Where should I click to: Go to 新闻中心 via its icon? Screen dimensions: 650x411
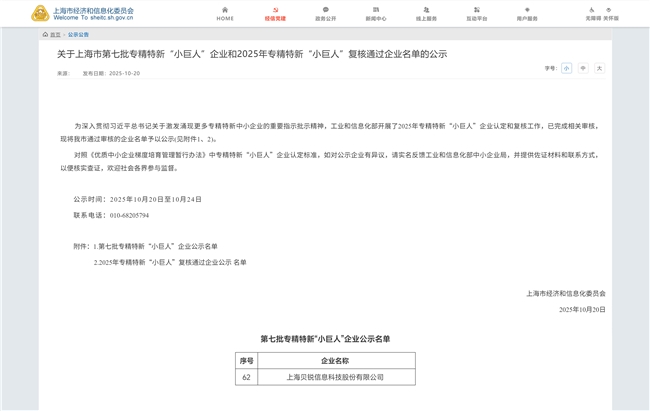376,11
